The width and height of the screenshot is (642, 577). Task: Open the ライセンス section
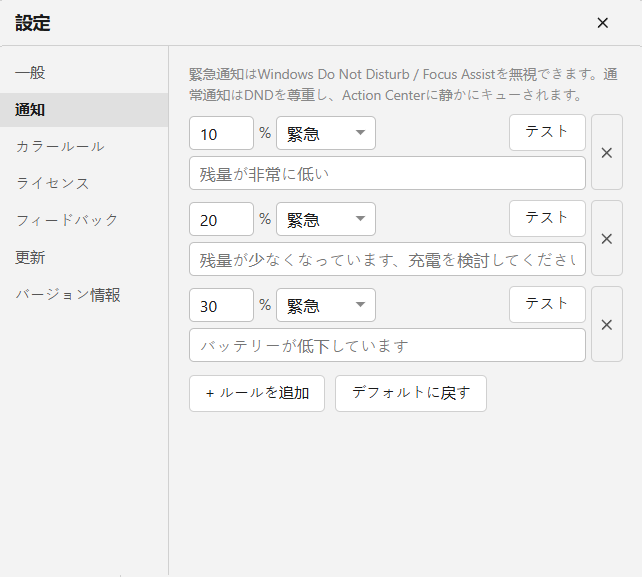[x=84, y=183]
